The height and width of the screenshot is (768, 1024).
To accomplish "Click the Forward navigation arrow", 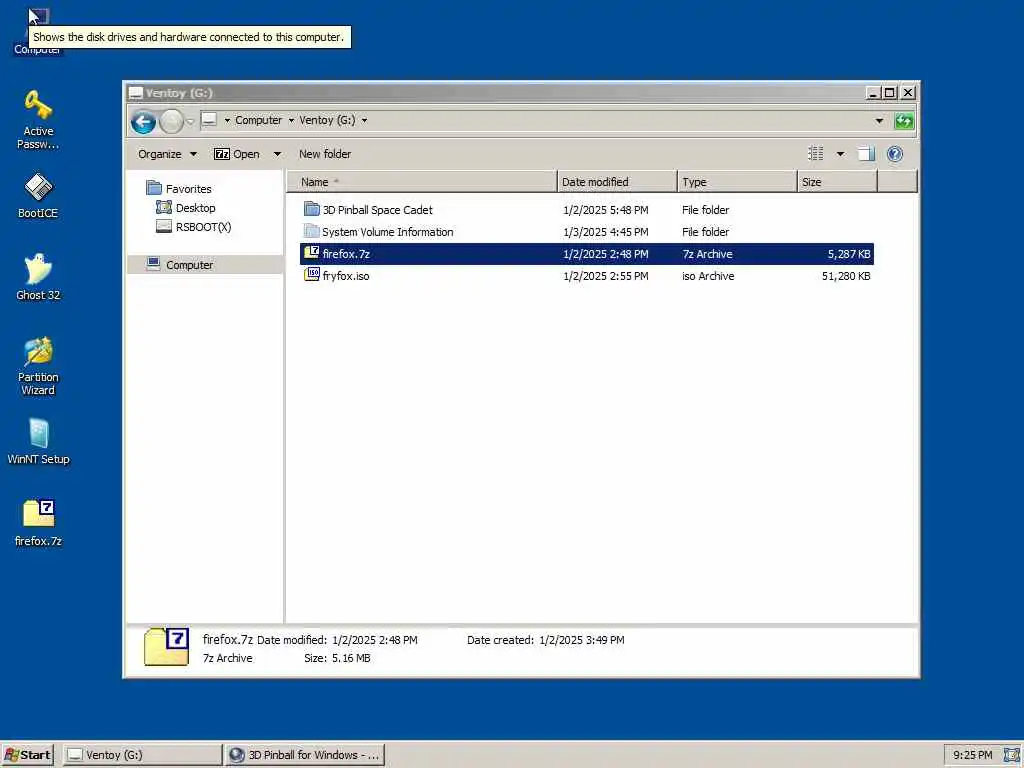I will click(172, 121).
